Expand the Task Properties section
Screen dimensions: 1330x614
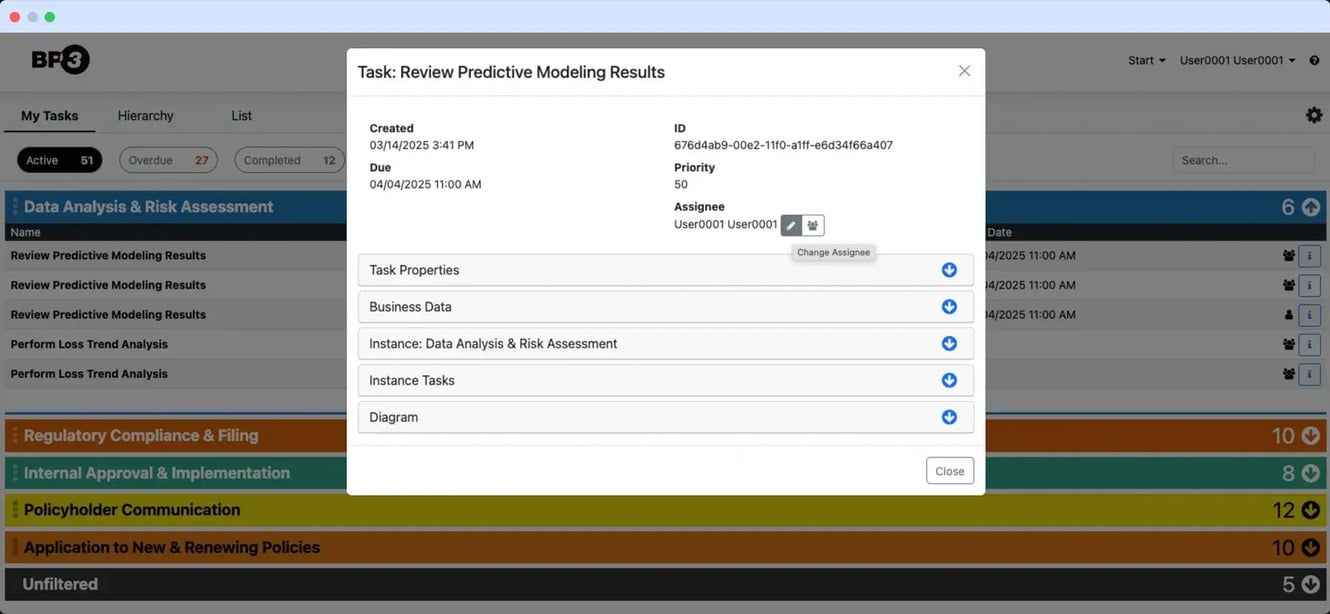tap(949, 270)
